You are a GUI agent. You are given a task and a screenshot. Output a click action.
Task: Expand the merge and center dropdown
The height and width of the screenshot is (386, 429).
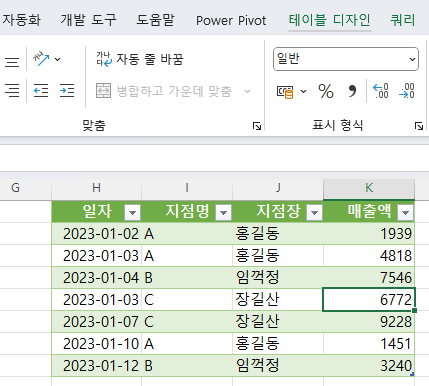[247, 91]
